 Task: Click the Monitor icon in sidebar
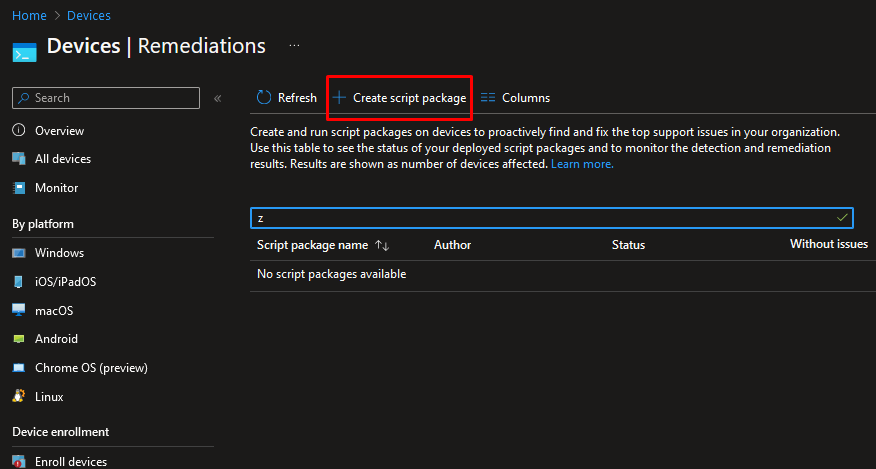tap(19, 188)
